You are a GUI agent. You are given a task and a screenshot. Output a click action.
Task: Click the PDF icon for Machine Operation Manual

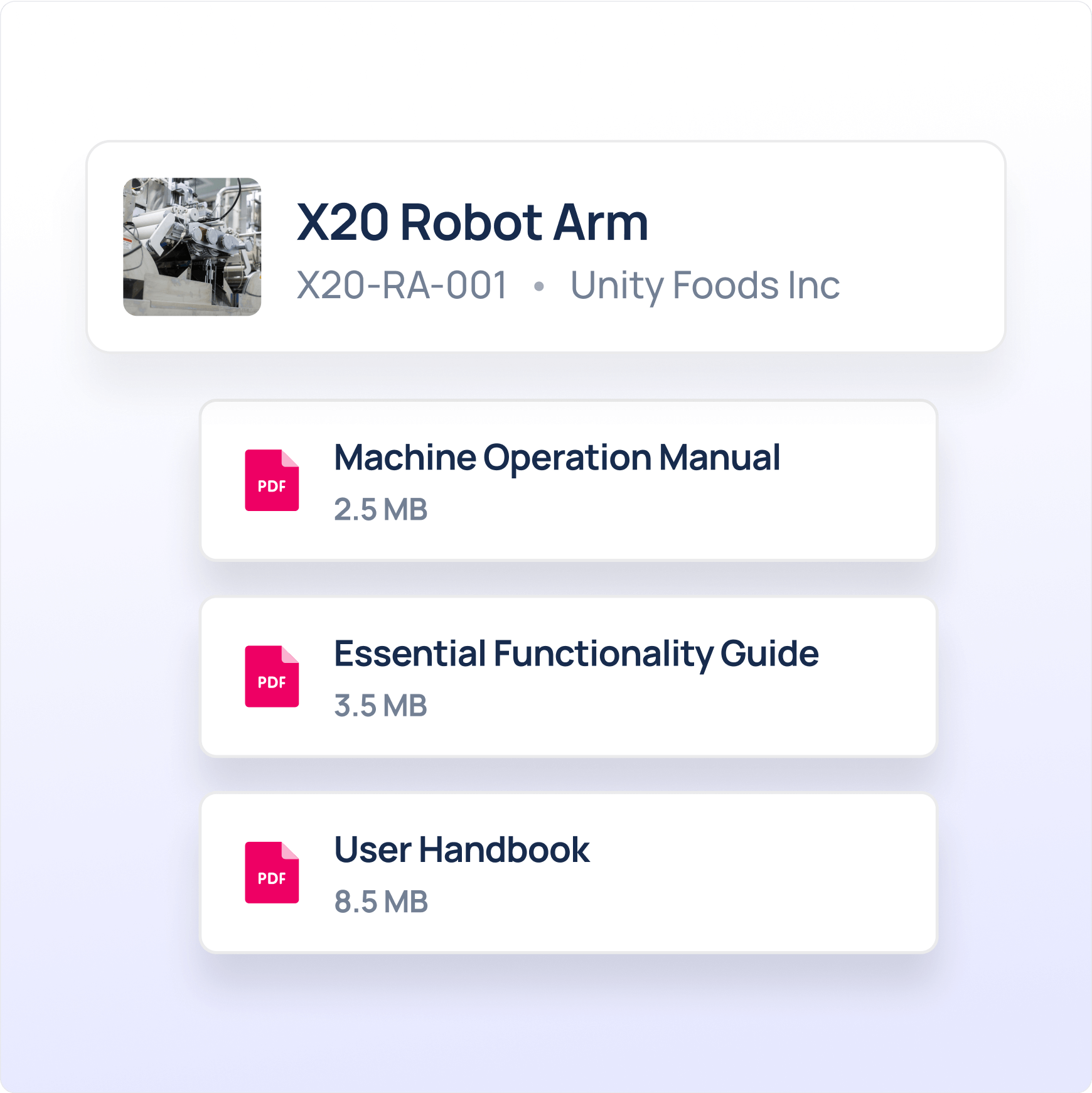coord(272,480)
